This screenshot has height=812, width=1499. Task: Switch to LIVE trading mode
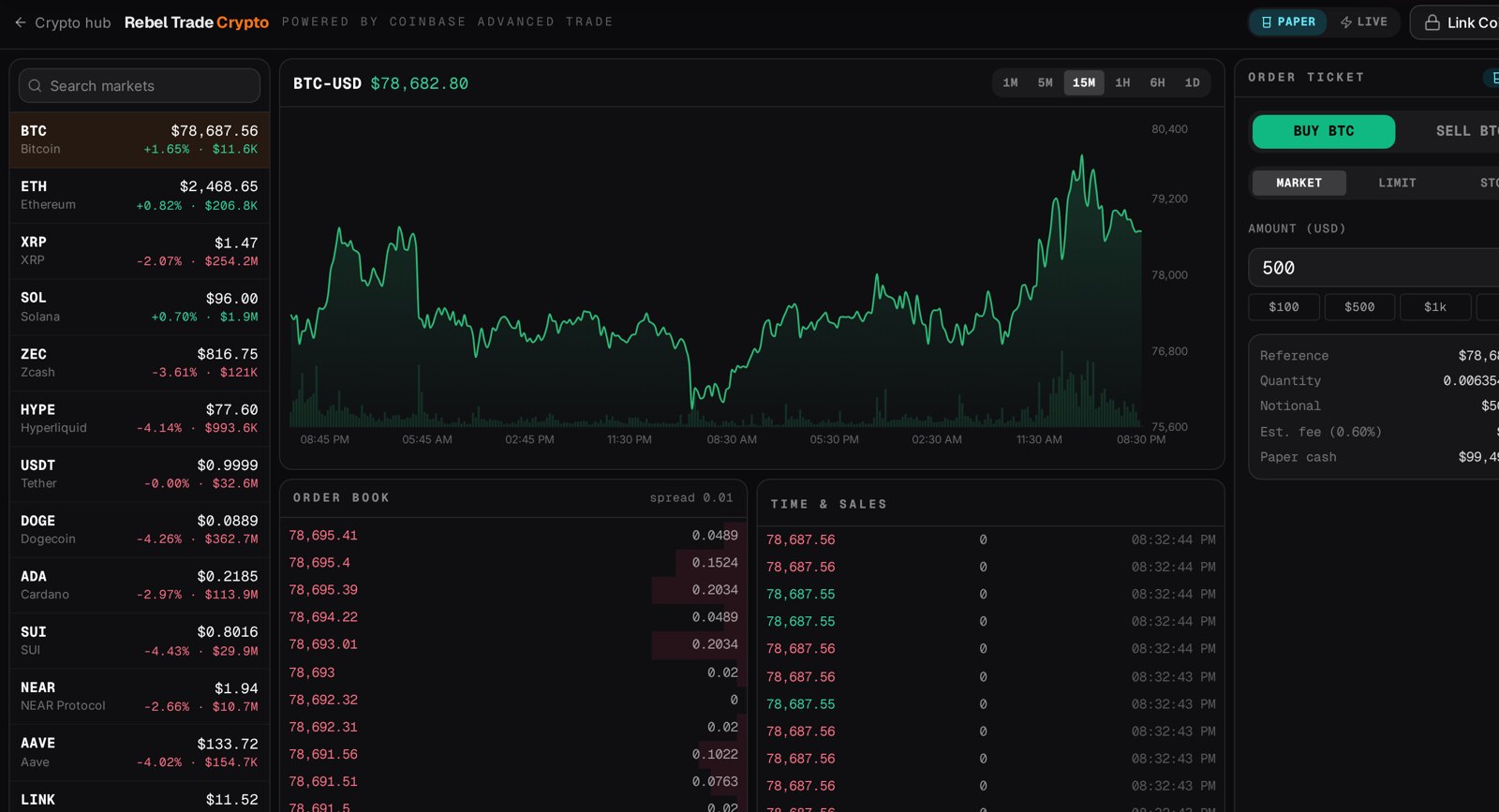[1363, 22]
